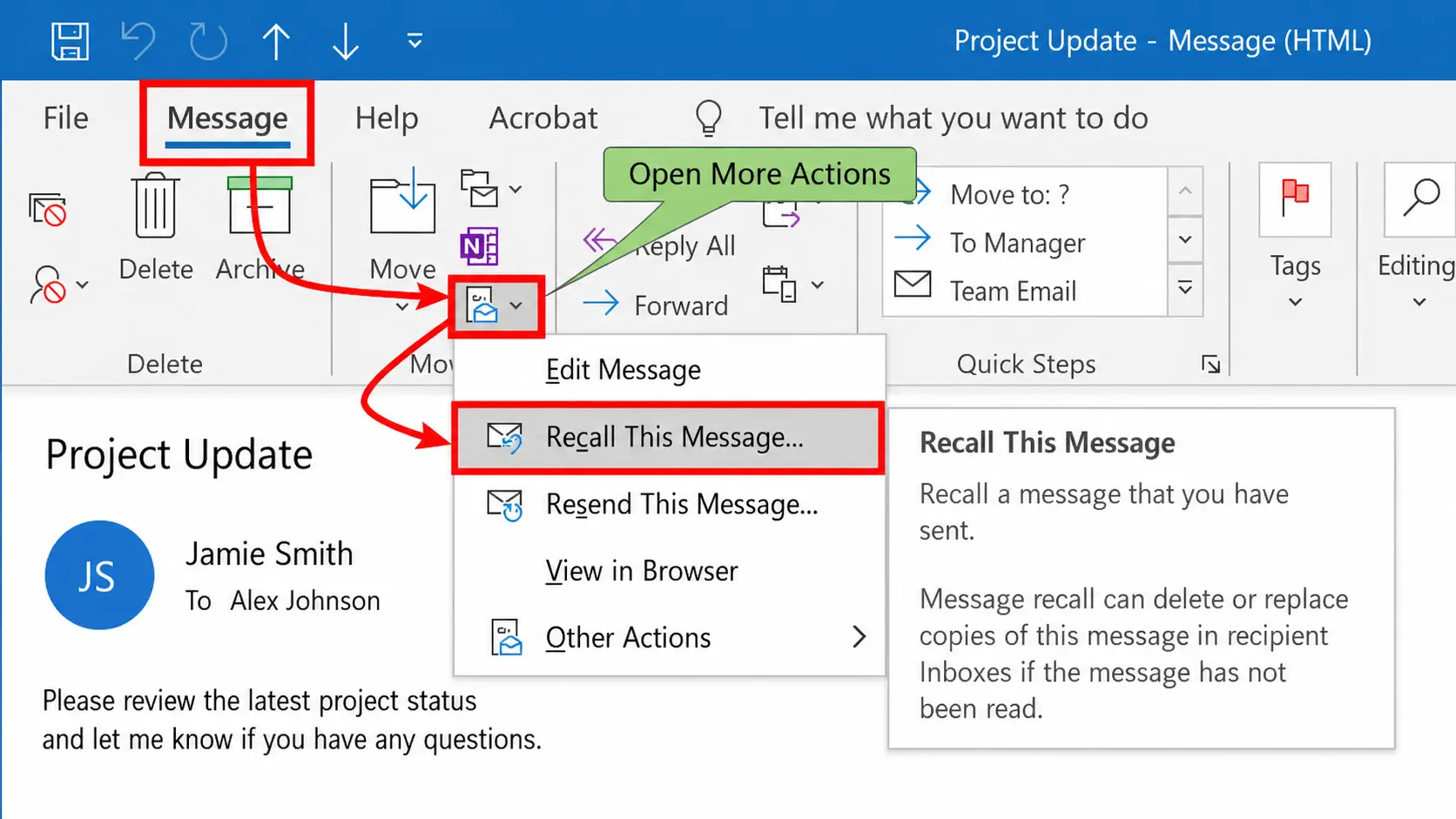Choose Edit Message from the menu
The image size is (1456, 819).
click(669, 370)
